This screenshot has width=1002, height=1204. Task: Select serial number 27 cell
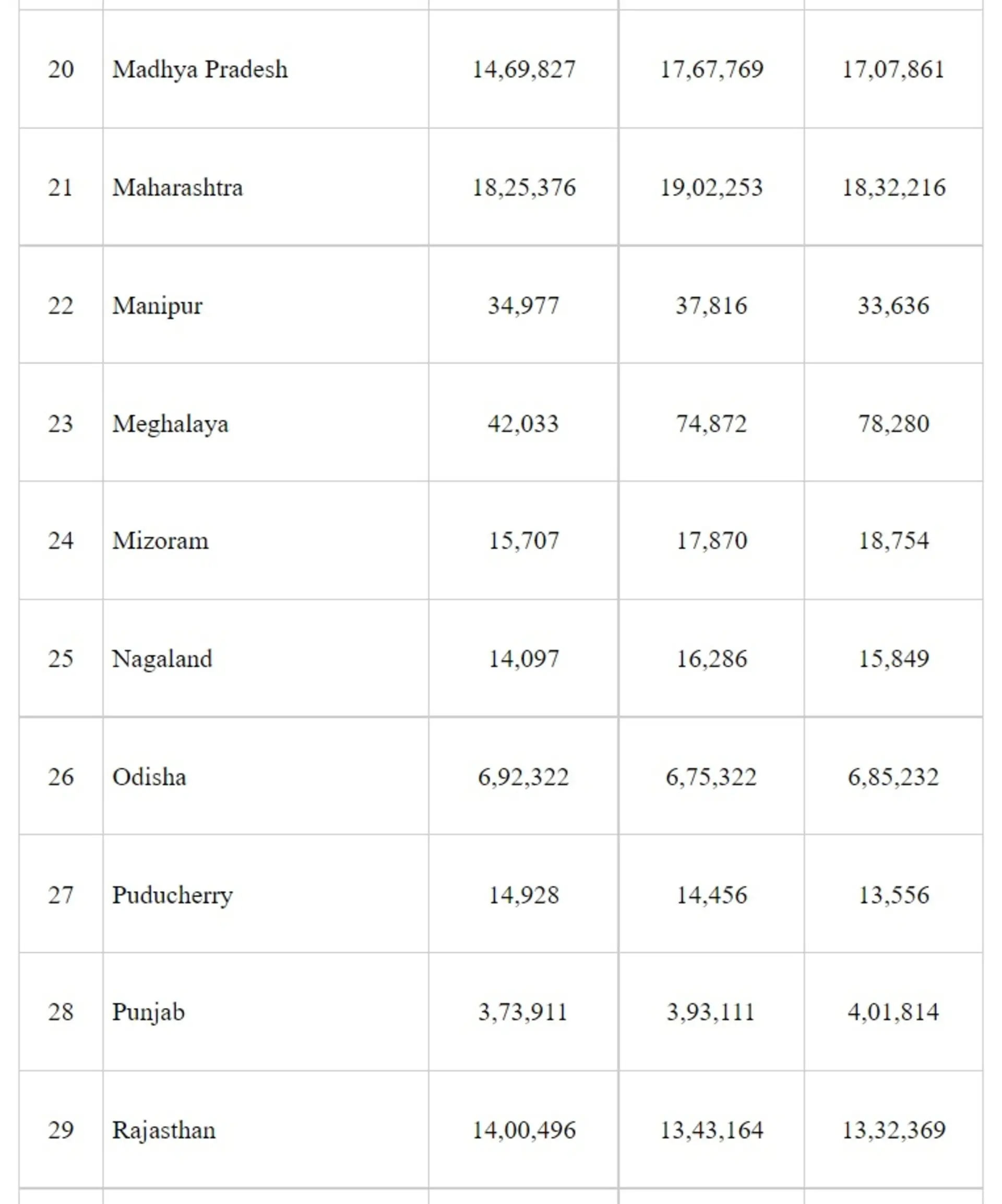point(61,895)
